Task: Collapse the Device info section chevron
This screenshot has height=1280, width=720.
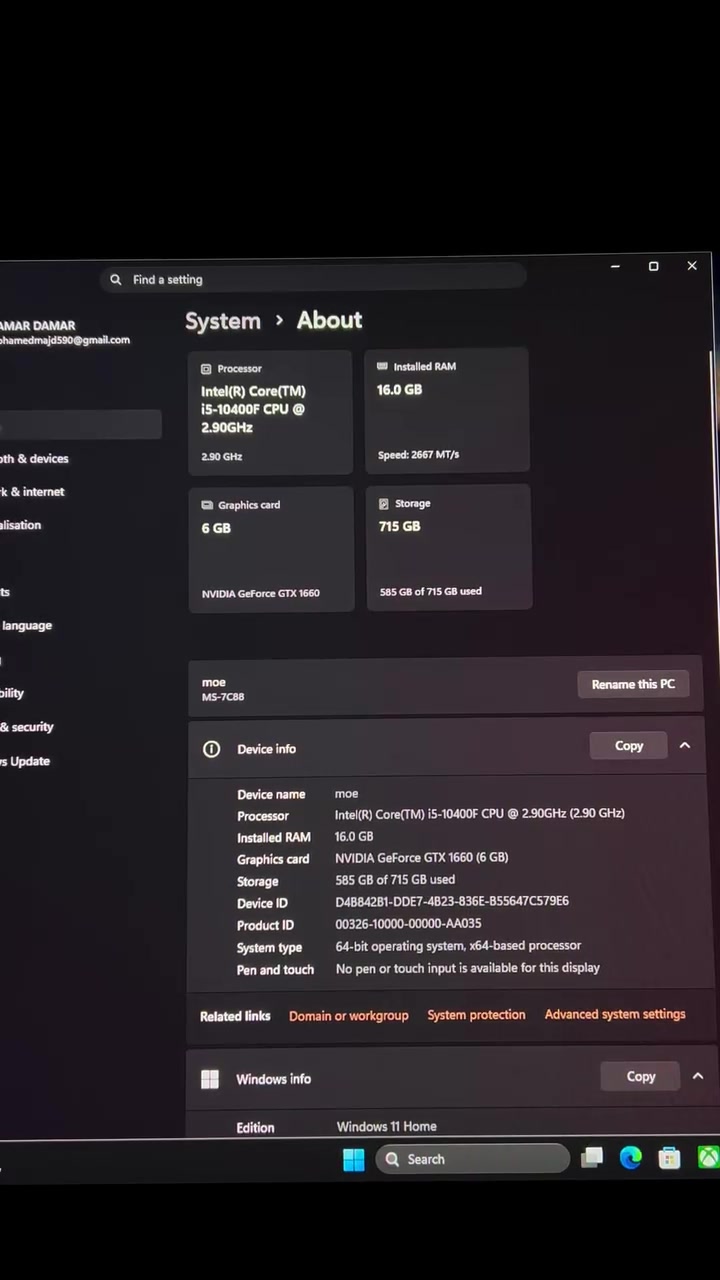Action: 685,746
